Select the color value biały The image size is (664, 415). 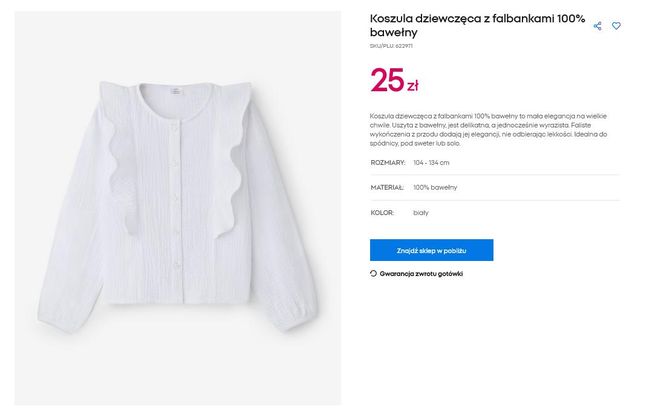[x=421, y=213]
